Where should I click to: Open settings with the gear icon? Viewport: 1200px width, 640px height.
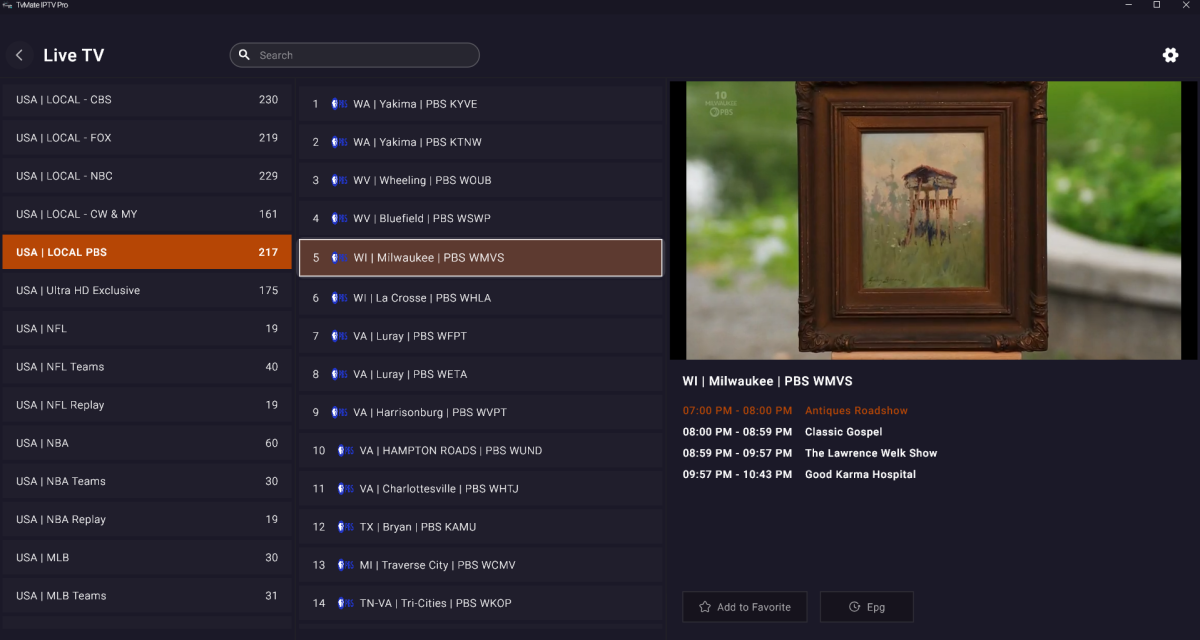[x=1170, y=55]
